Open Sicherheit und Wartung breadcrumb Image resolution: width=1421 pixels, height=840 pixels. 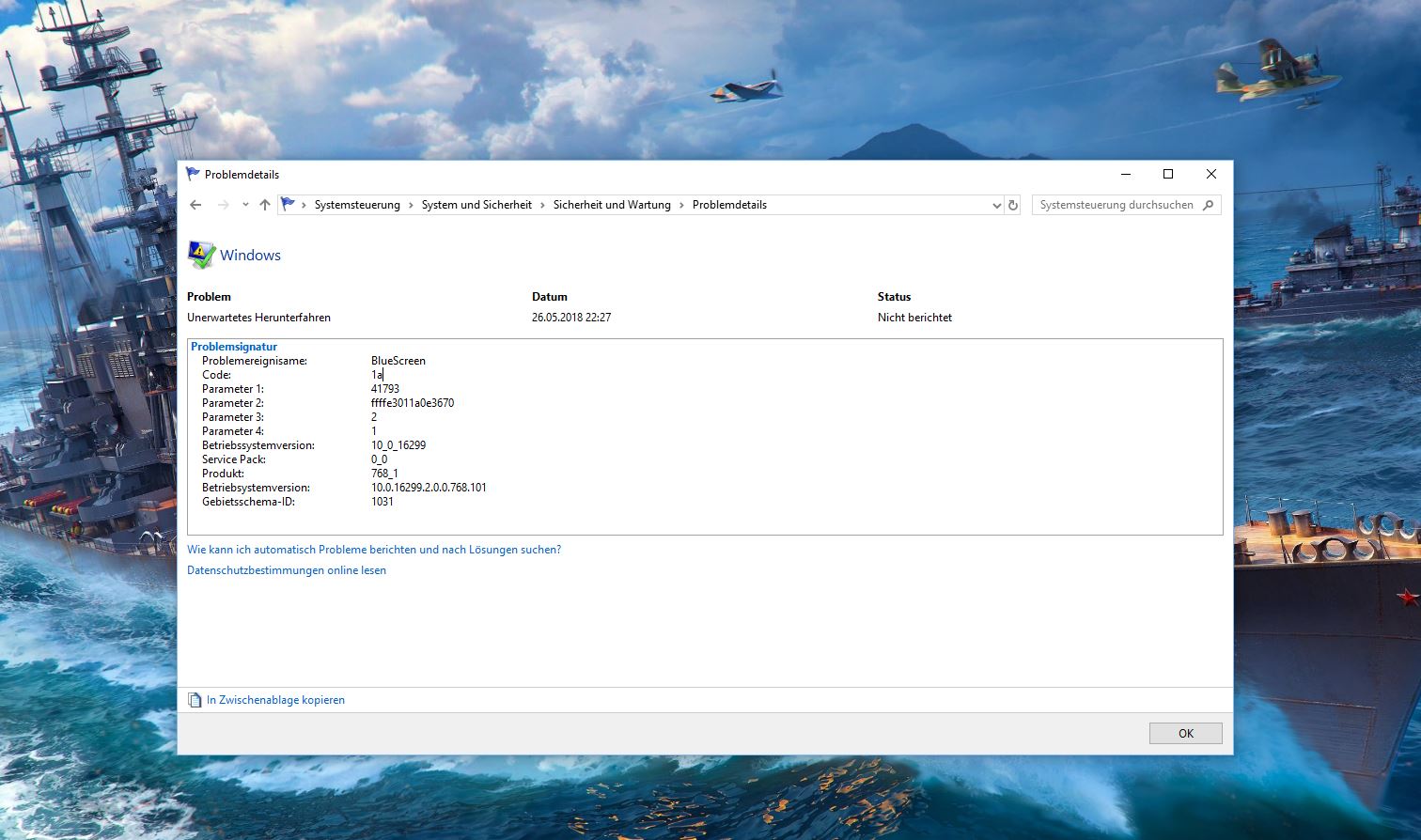[x=612, y=205]
